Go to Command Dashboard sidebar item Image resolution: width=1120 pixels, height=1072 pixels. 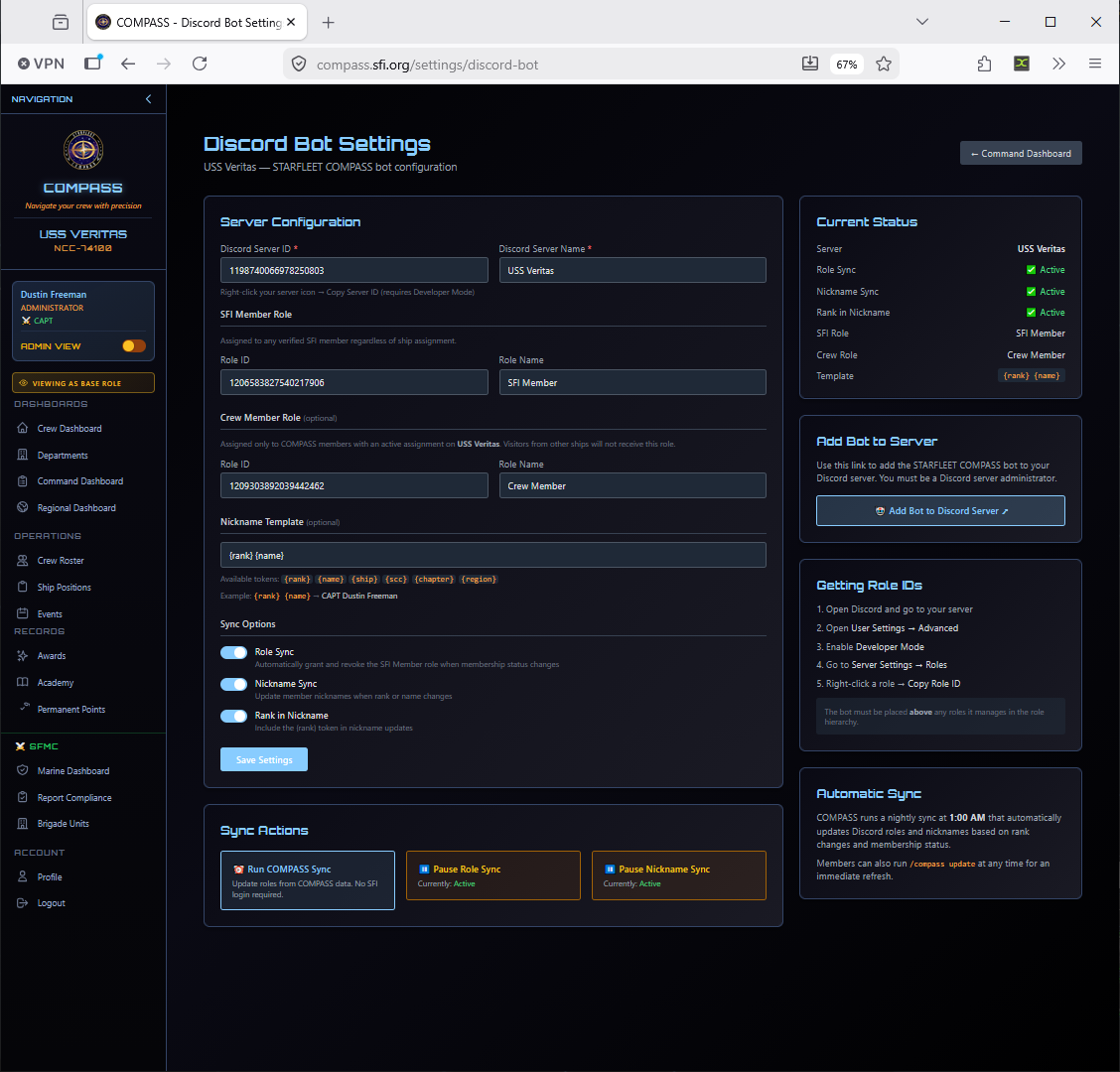click(80, 481)
